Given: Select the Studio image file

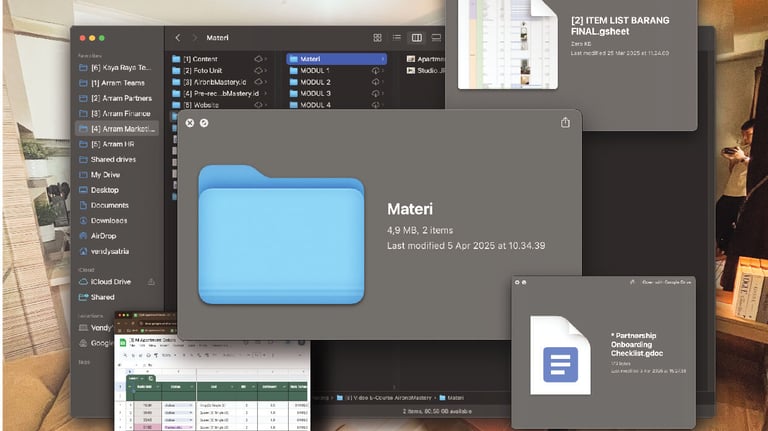Looking at the screenshot, I should 425,71.
